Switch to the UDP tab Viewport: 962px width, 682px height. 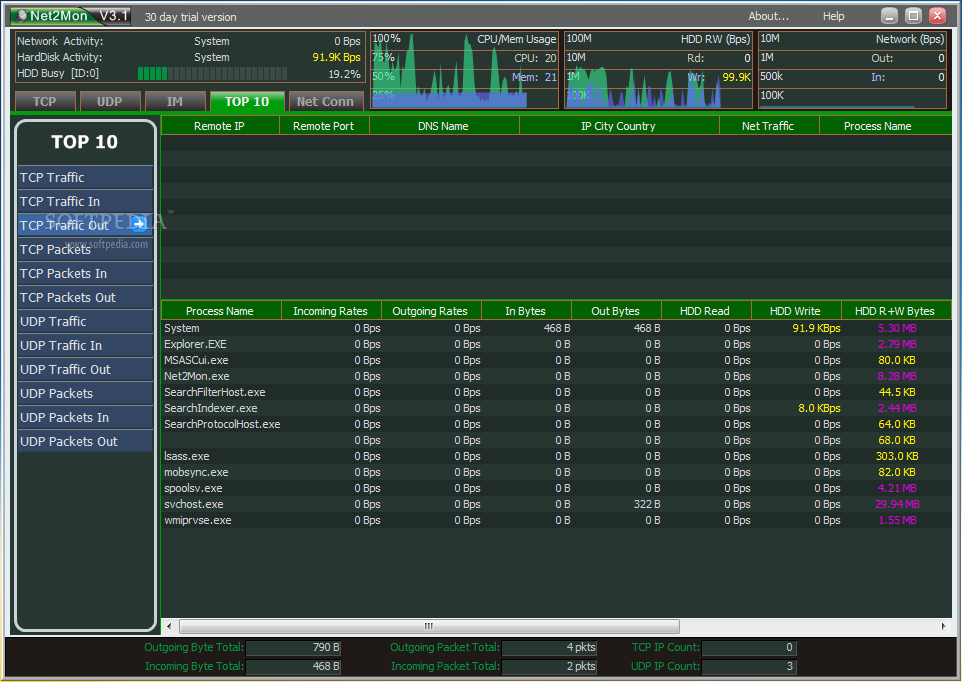(x=110, y=101)
